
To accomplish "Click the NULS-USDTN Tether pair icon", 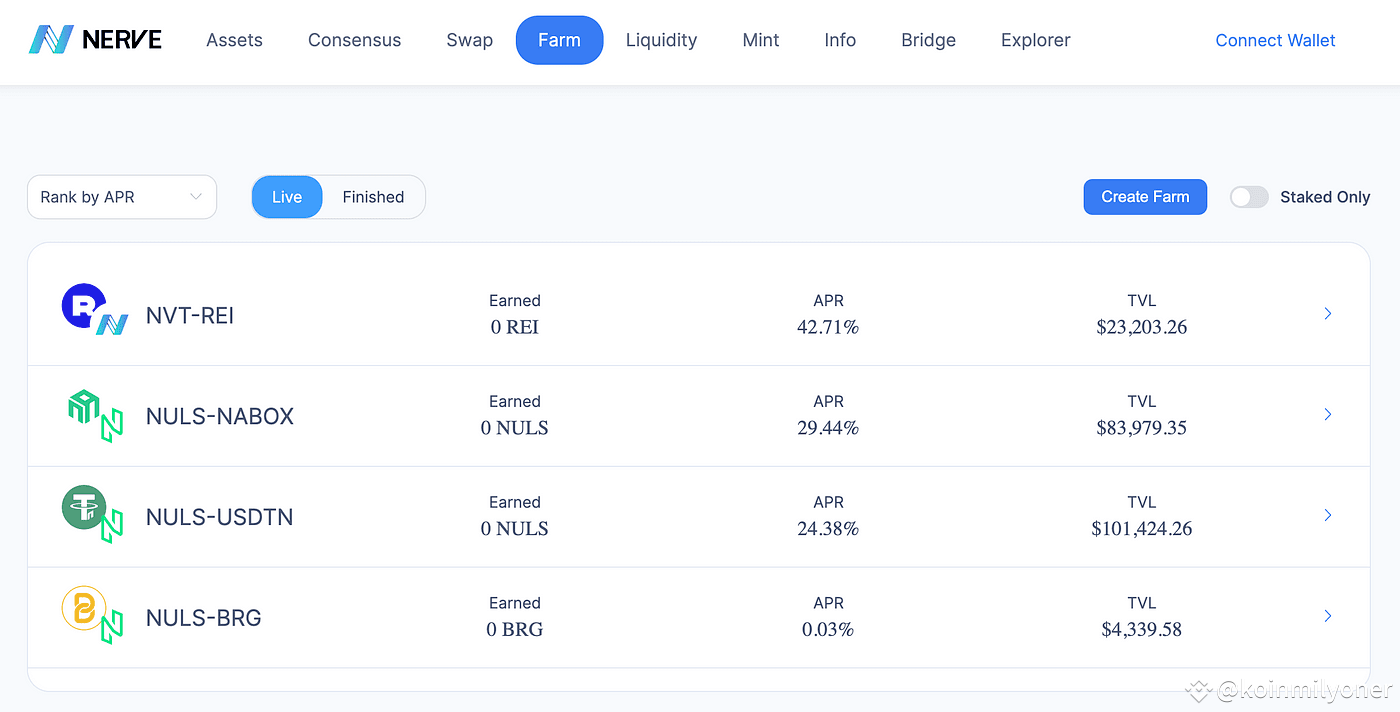I will (93, 514).
